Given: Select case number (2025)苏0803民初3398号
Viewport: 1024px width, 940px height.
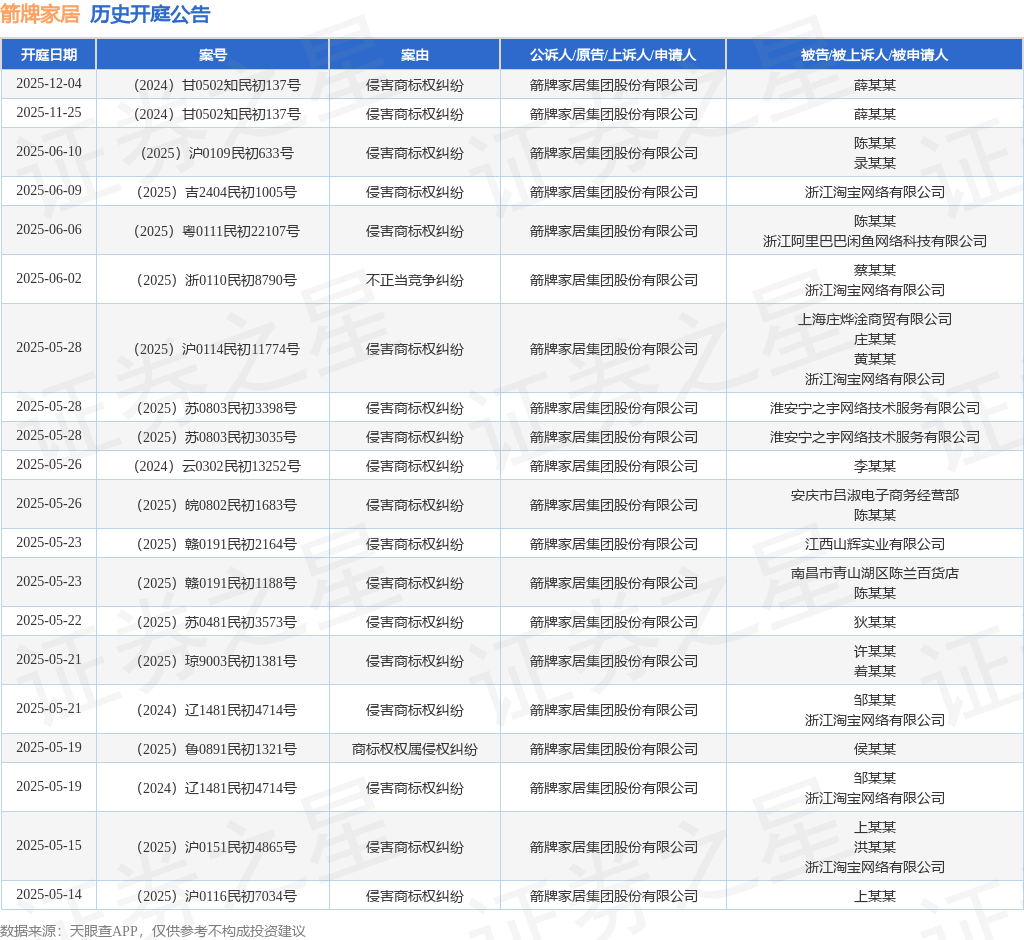Looking at the screenshot, I should pos(217,408).
